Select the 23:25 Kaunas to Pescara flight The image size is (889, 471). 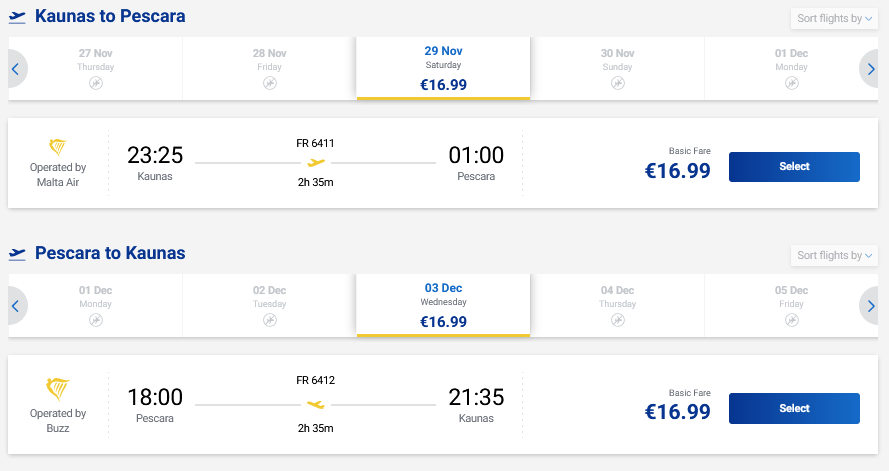coord(794,167)
